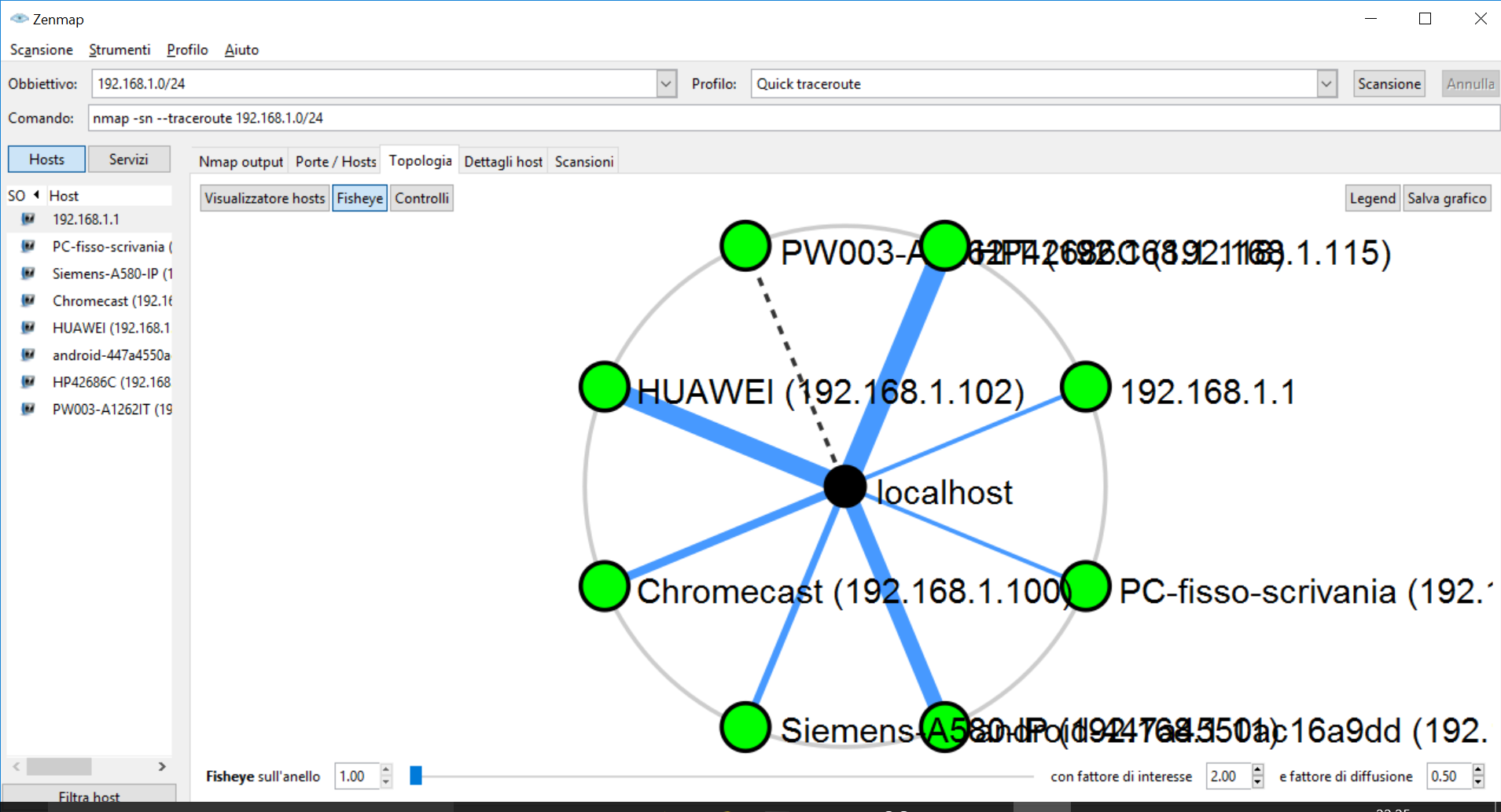Open the Profilo dropdown arrow

1327,83
